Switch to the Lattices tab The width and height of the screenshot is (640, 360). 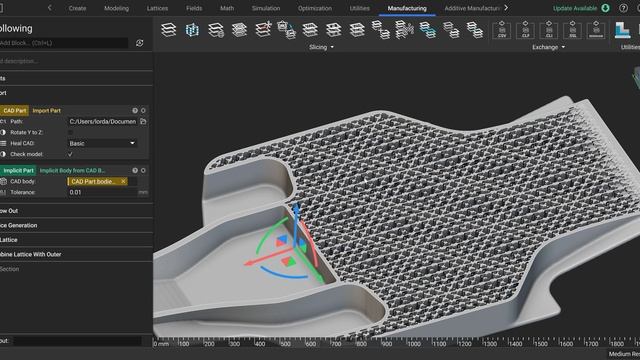[158, 8]
